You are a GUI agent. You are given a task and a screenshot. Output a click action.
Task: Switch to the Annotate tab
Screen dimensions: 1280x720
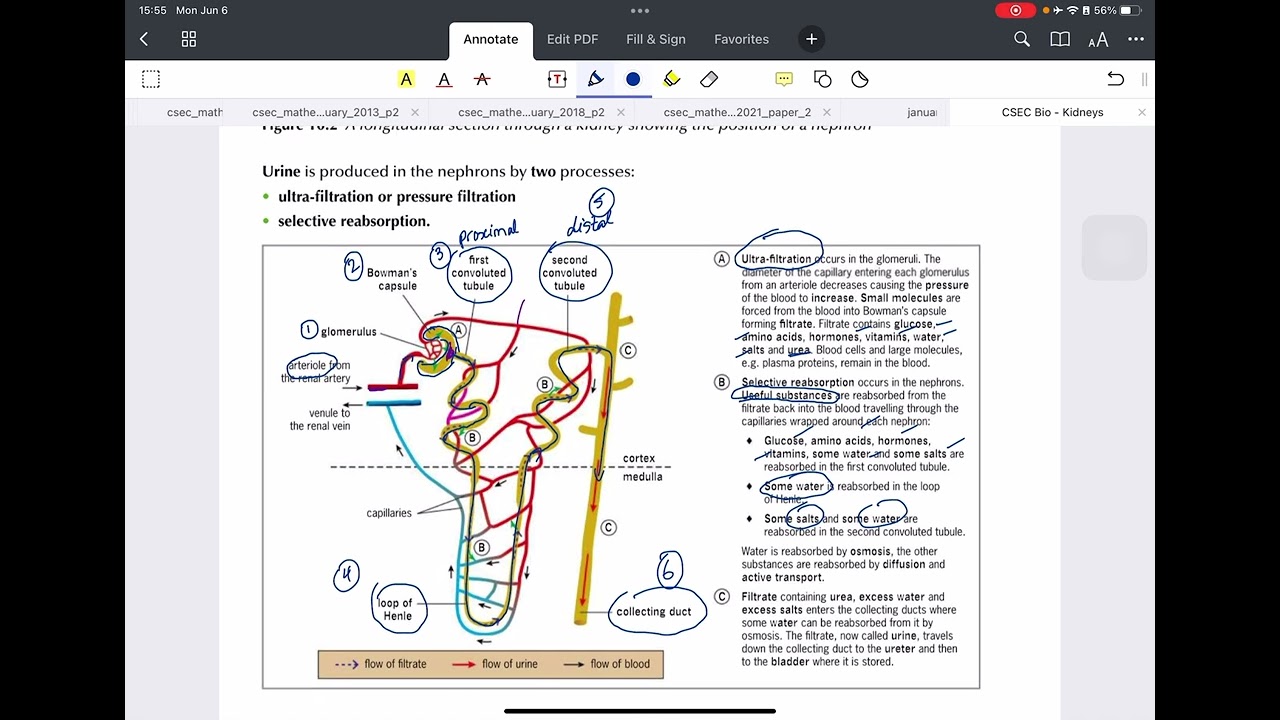pos(491,39)
